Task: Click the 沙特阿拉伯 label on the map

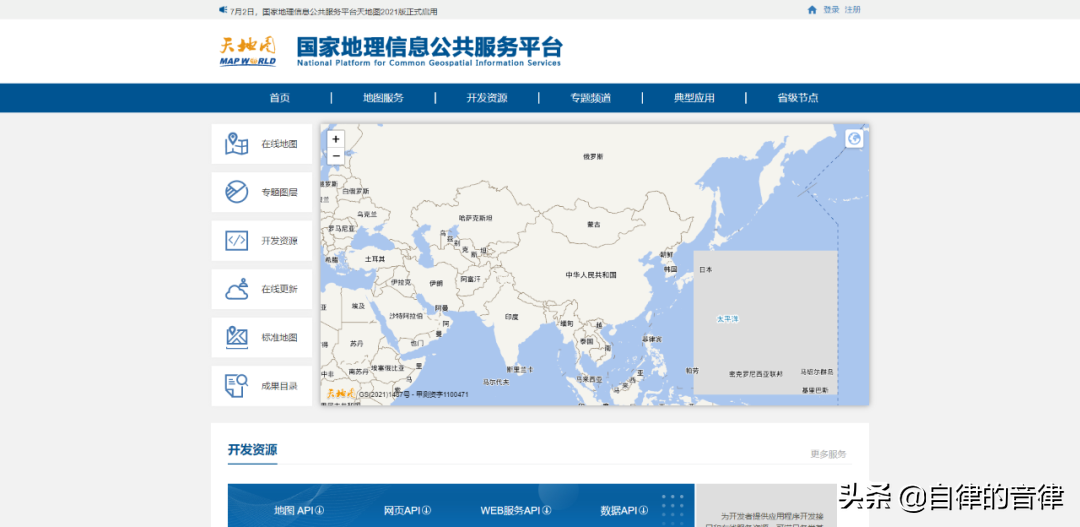Action: pyautogui.click(x=406, y=316)
